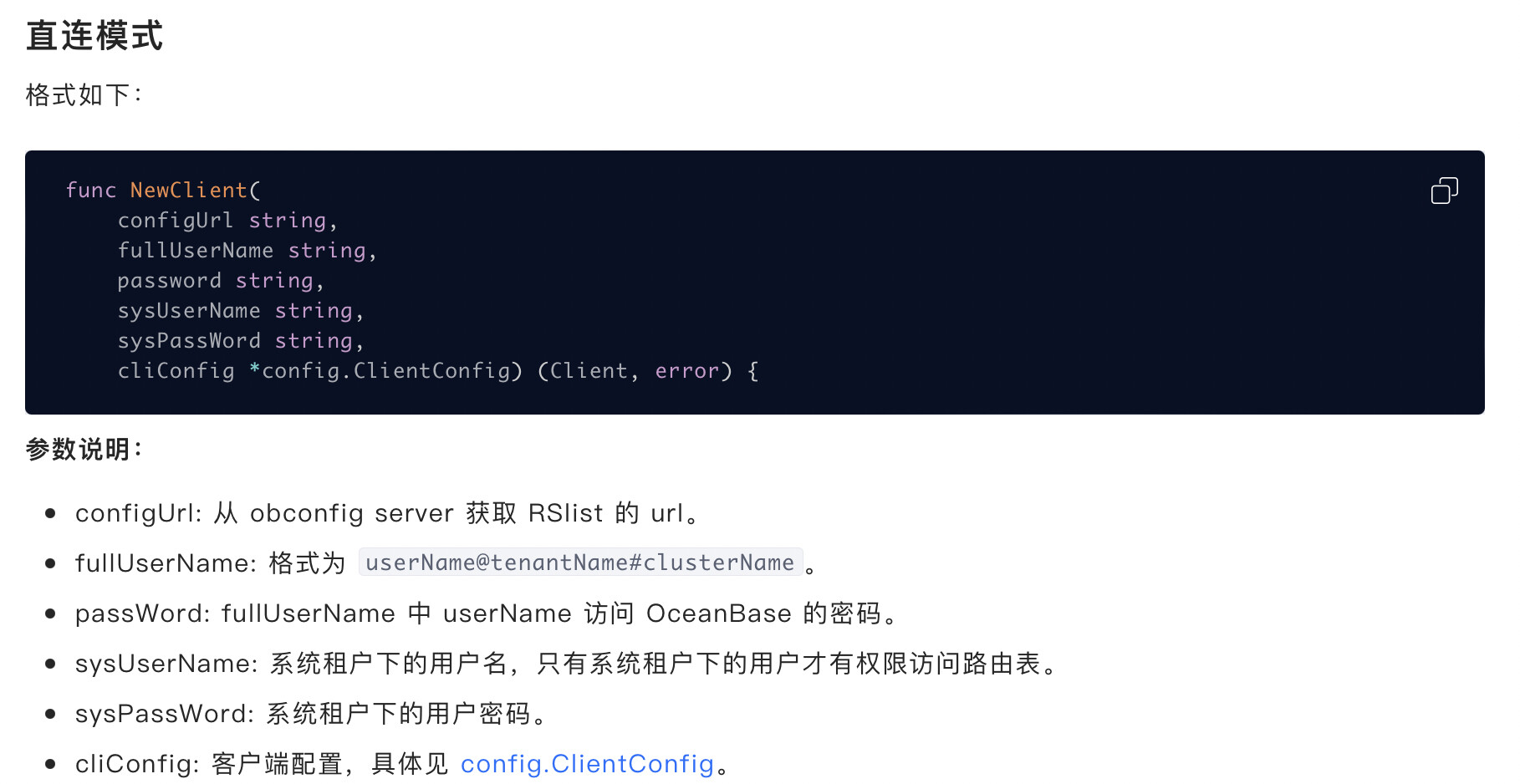Screen dimensions: 1520x784
Task: Click the error keyword in code
Action: click(x=687, y=371)
